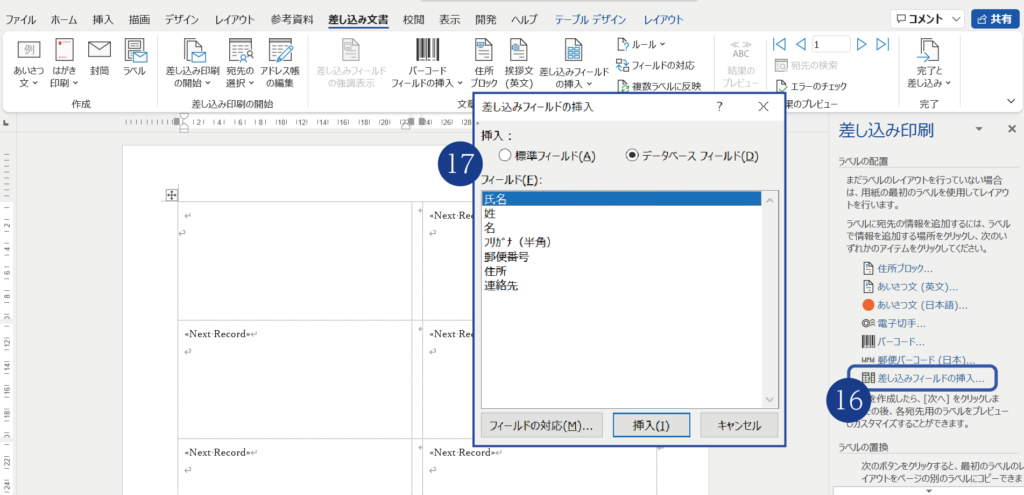Click the table move handle in document
This screenshot has width=1024, height=495.
click(171, 194)
